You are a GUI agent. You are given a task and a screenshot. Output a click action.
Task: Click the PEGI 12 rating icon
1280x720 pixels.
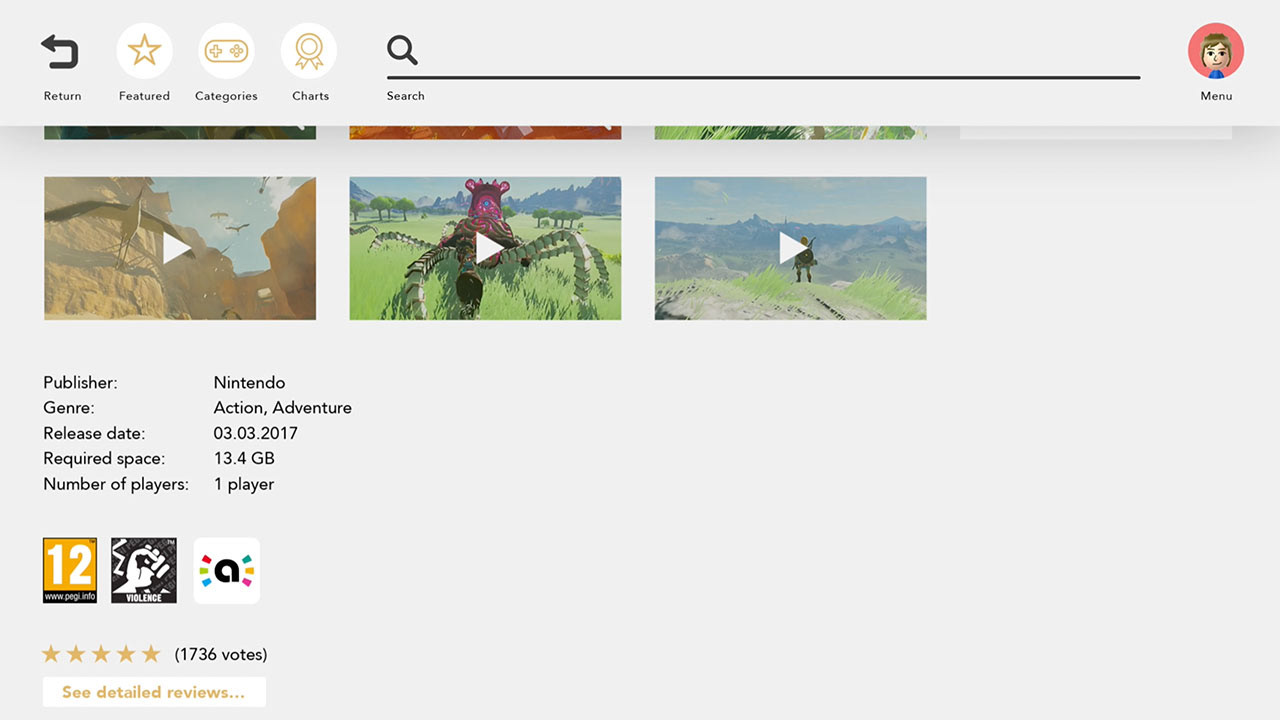coord(70,570)
